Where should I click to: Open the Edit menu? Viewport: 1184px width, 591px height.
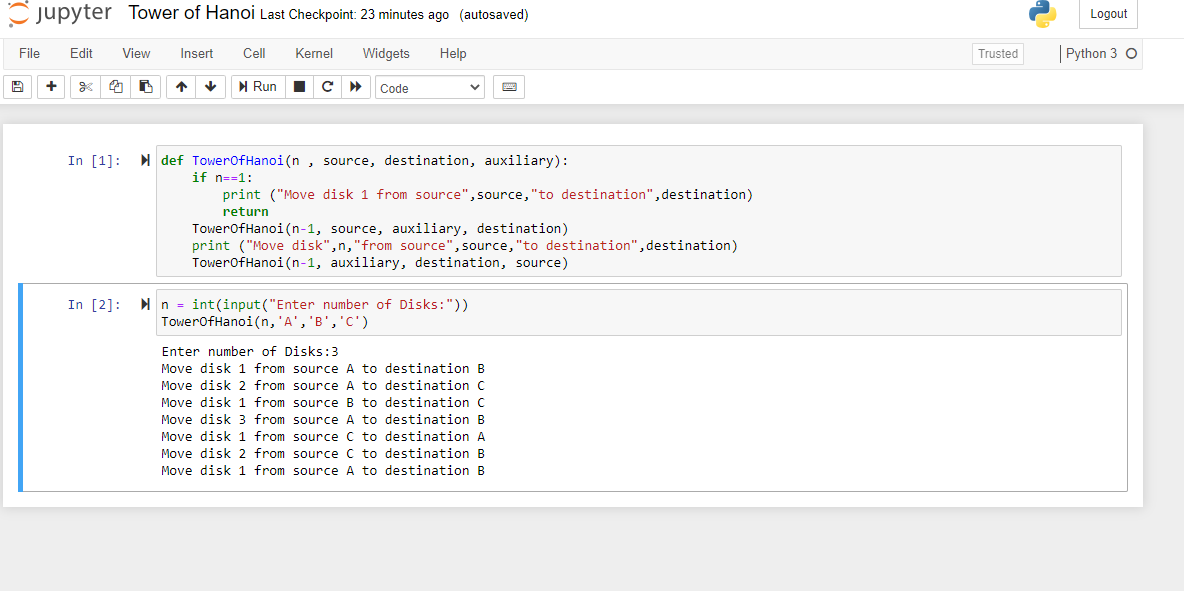click(x=81, y=54)
